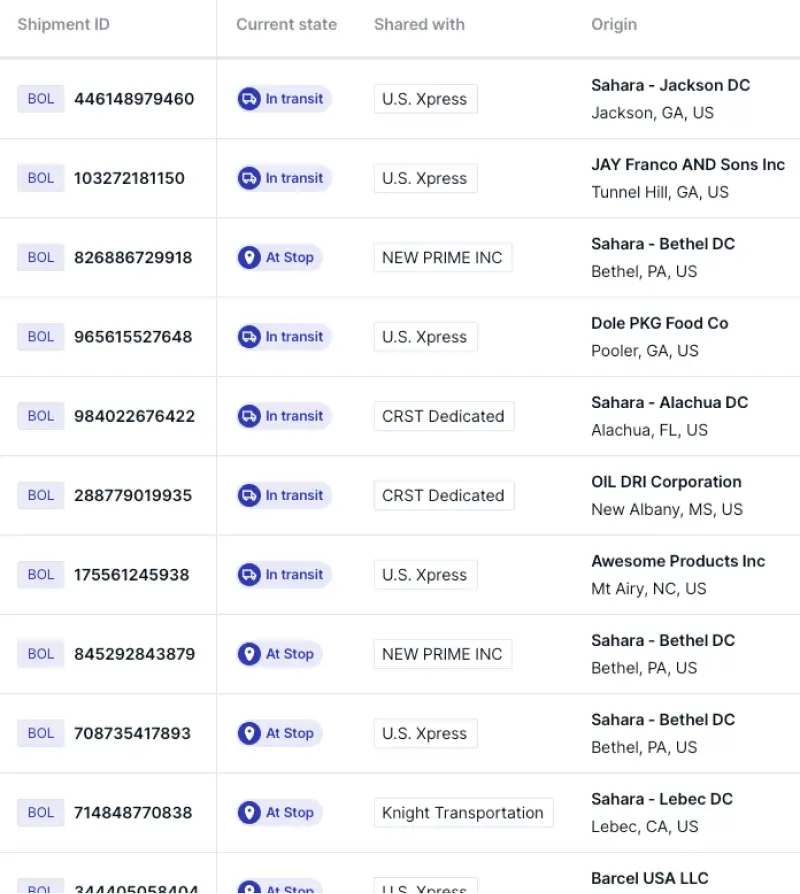Click the truck icon for shipment 175561245938
Screen dimensions: 800x894
pyautogui.click(x=249, y=575)
